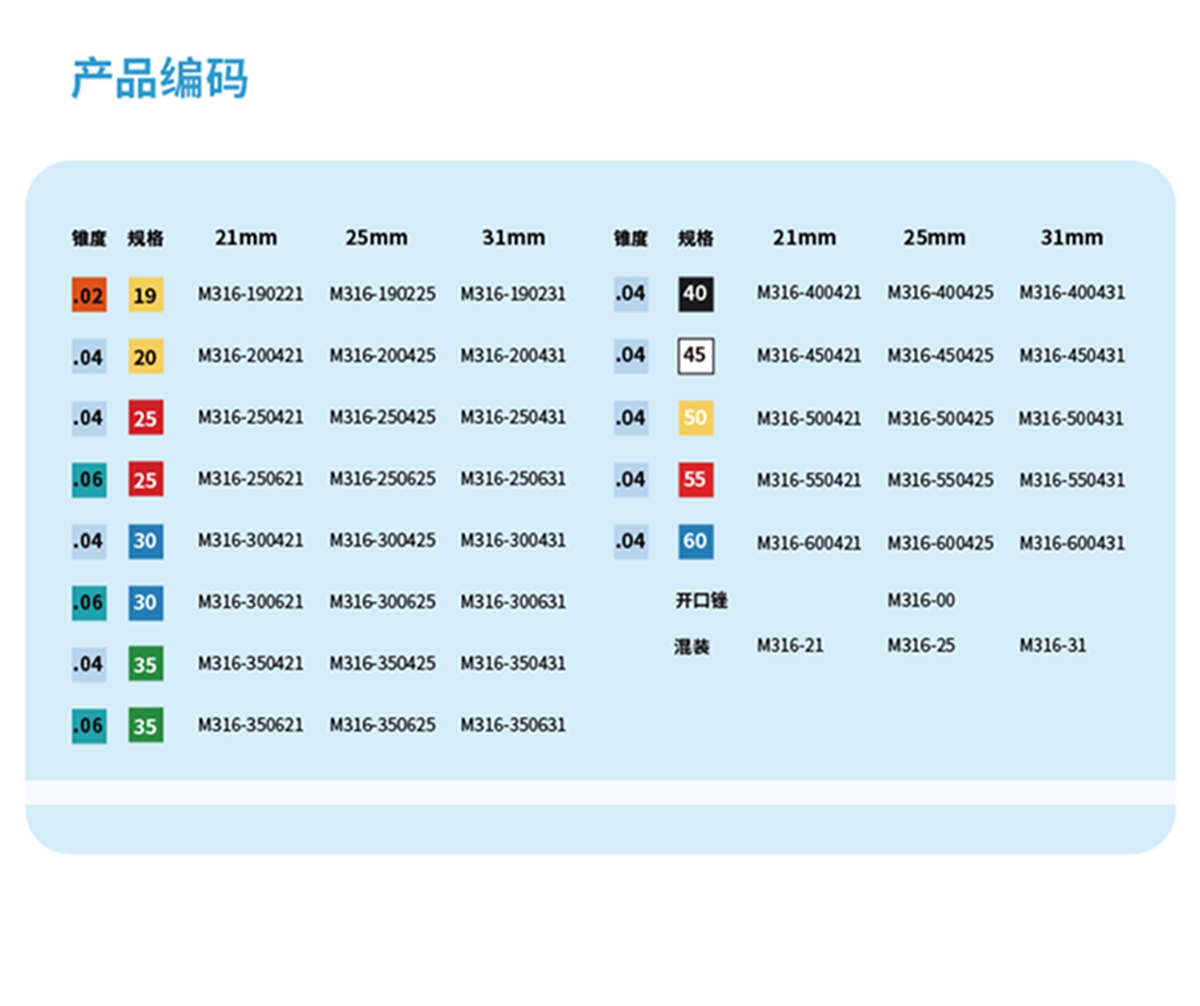Click product code M316-600425
1200x1006 pixels.
point(940,543)
